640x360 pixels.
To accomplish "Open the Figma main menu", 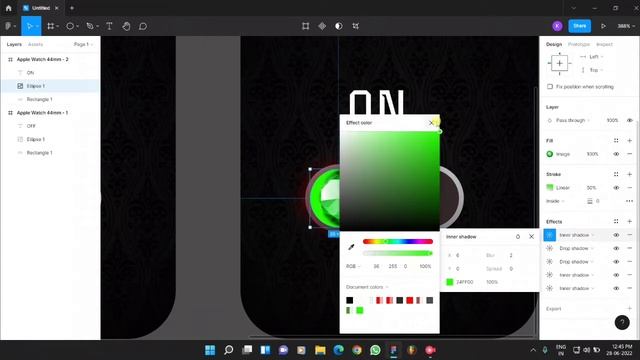I will 10,26.
